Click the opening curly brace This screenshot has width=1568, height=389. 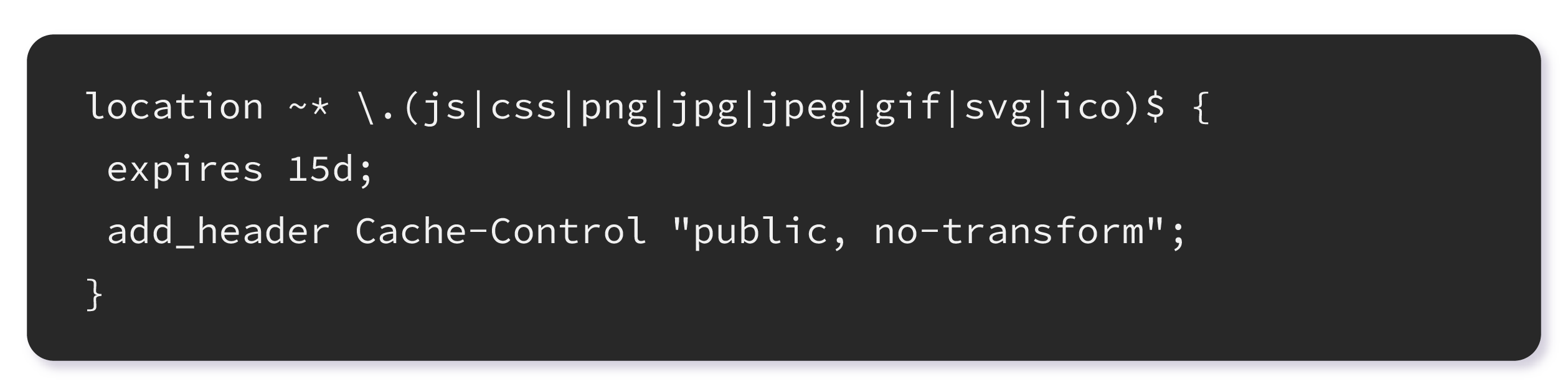tap(1201, 107)
